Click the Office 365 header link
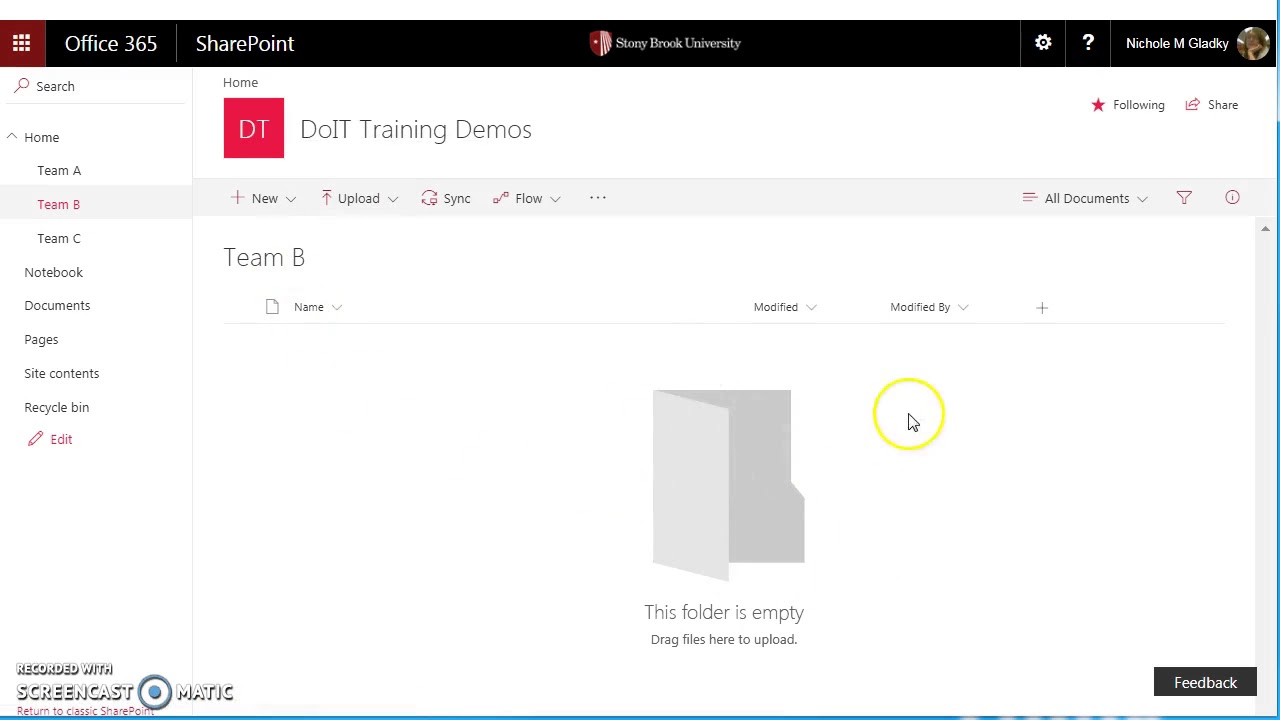 point(111,43)
